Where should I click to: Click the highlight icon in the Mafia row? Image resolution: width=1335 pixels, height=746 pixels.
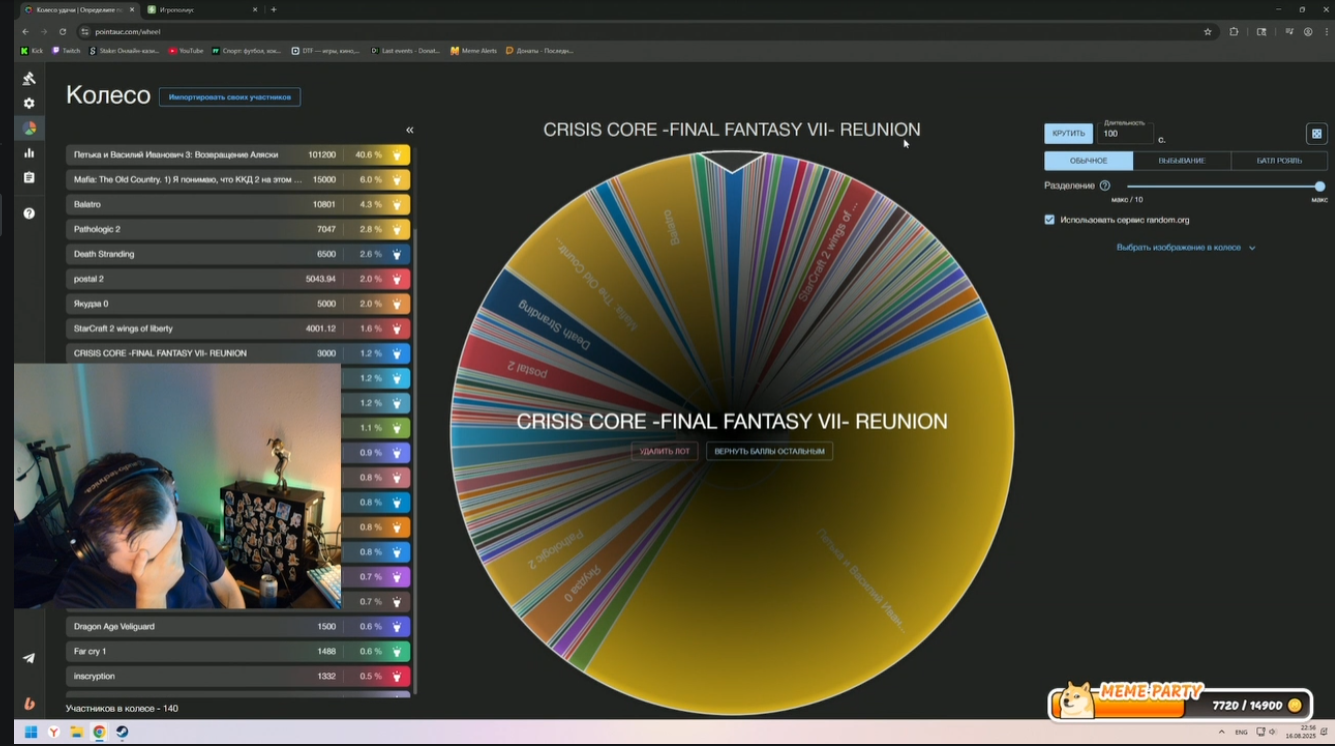click(397, 180)
